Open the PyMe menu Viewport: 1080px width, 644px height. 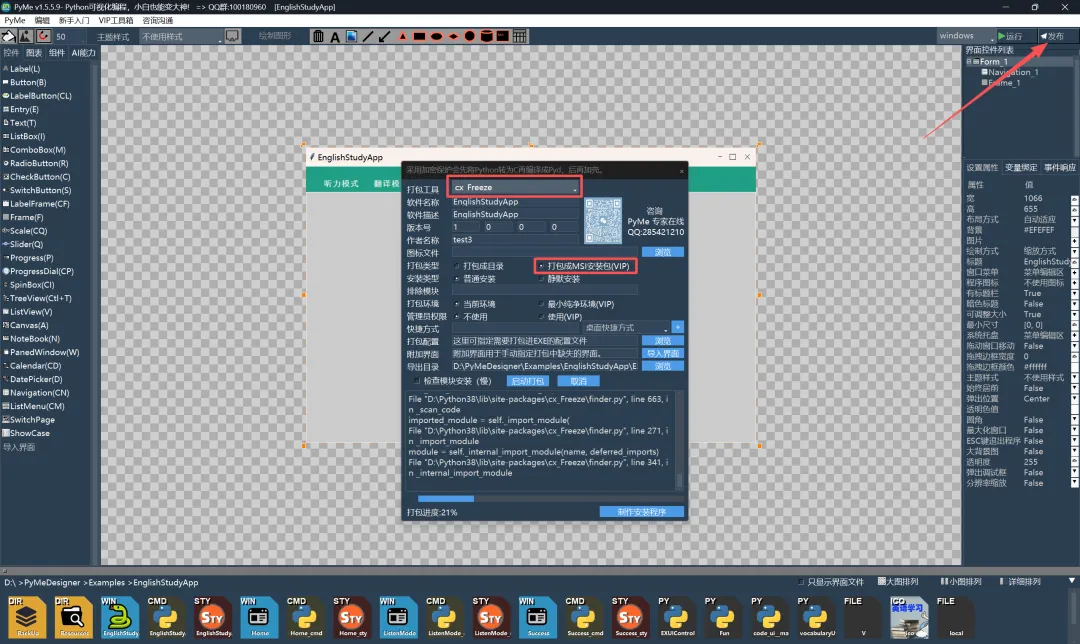click(x=14, y=21)
